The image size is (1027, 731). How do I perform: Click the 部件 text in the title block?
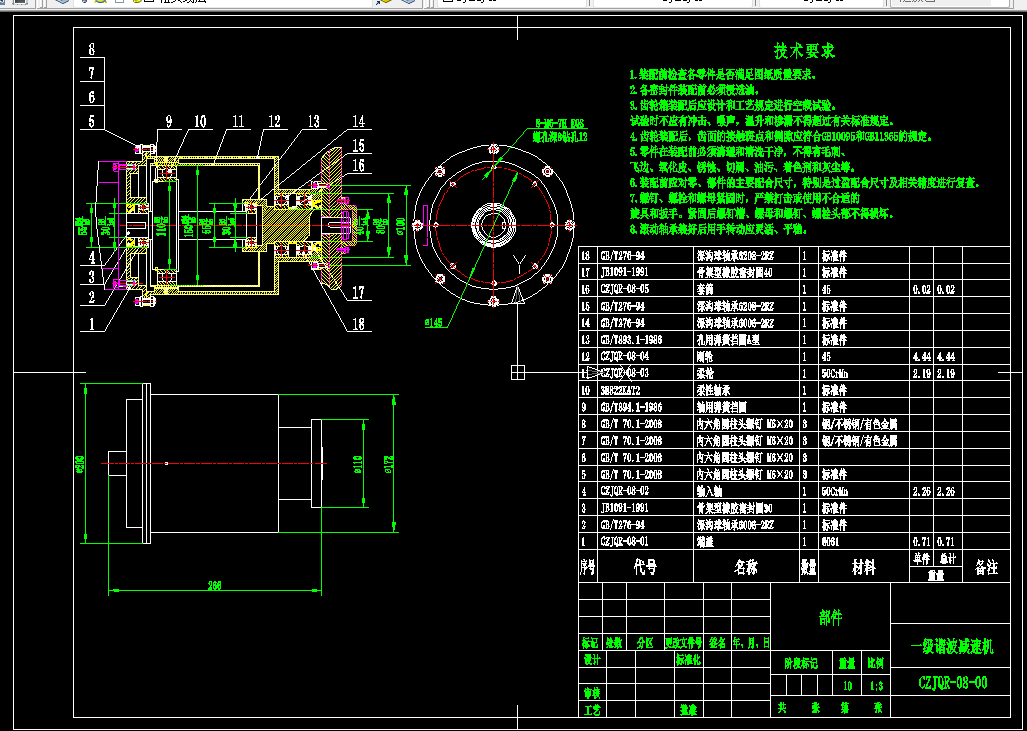831,617
